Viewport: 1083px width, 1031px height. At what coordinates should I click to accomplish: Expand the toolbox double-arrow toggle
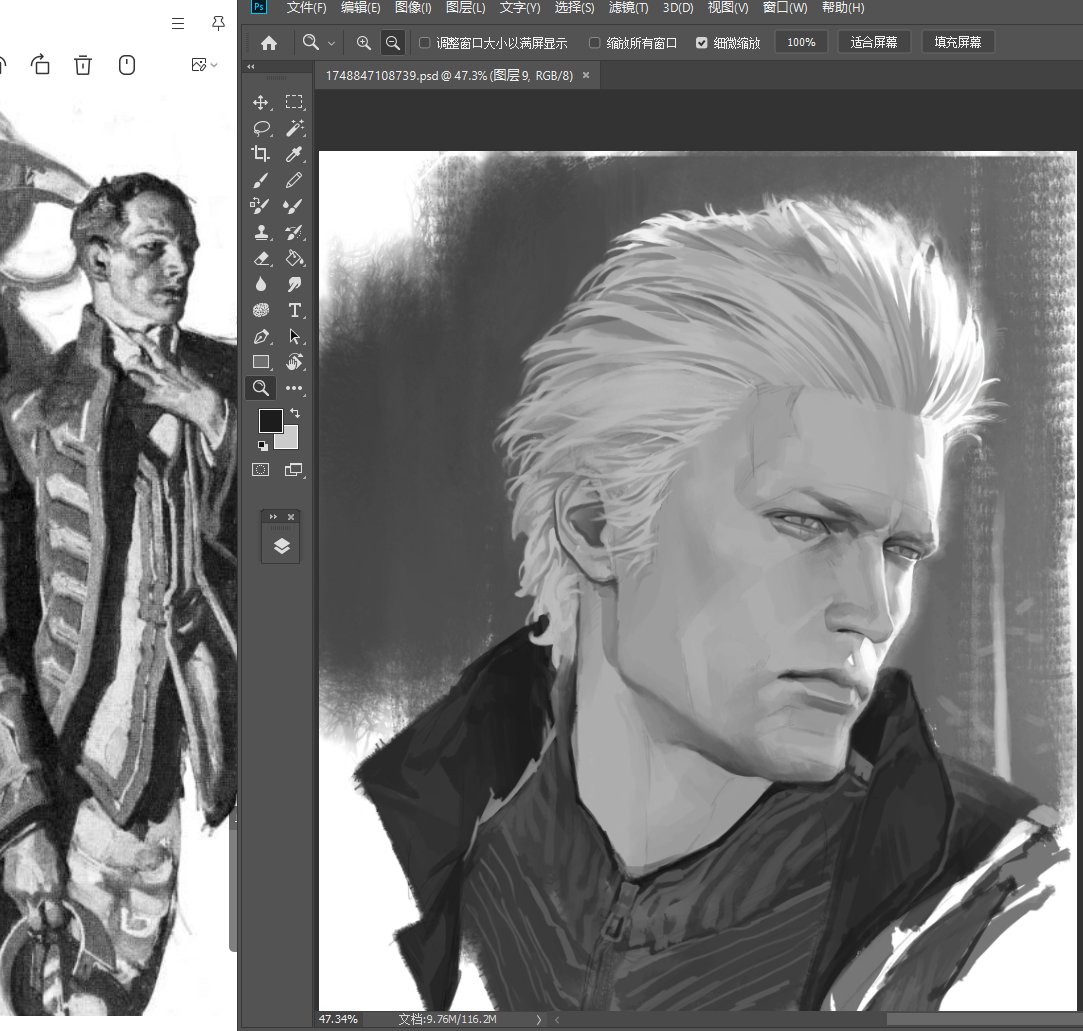(x=250, y=67)
